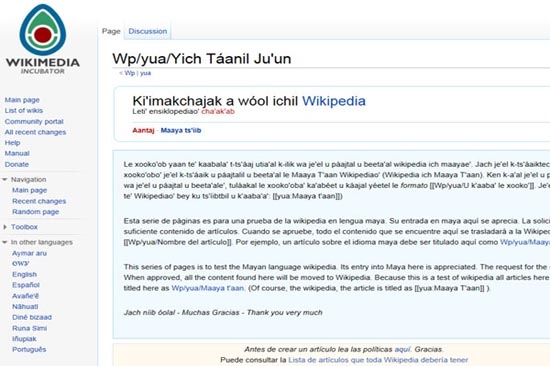
Task: Switch language to Runa Simi
Action: 29,328
